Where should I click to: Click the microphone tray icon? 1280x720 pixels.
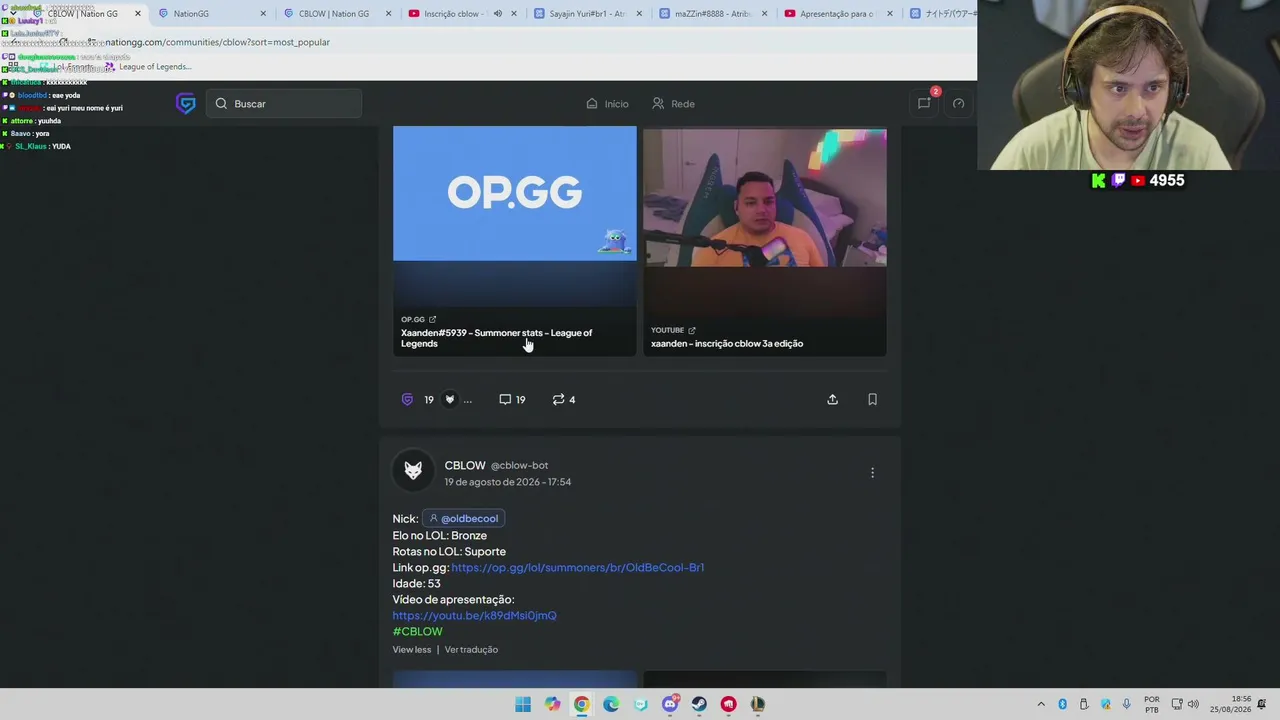(1127, 704)
